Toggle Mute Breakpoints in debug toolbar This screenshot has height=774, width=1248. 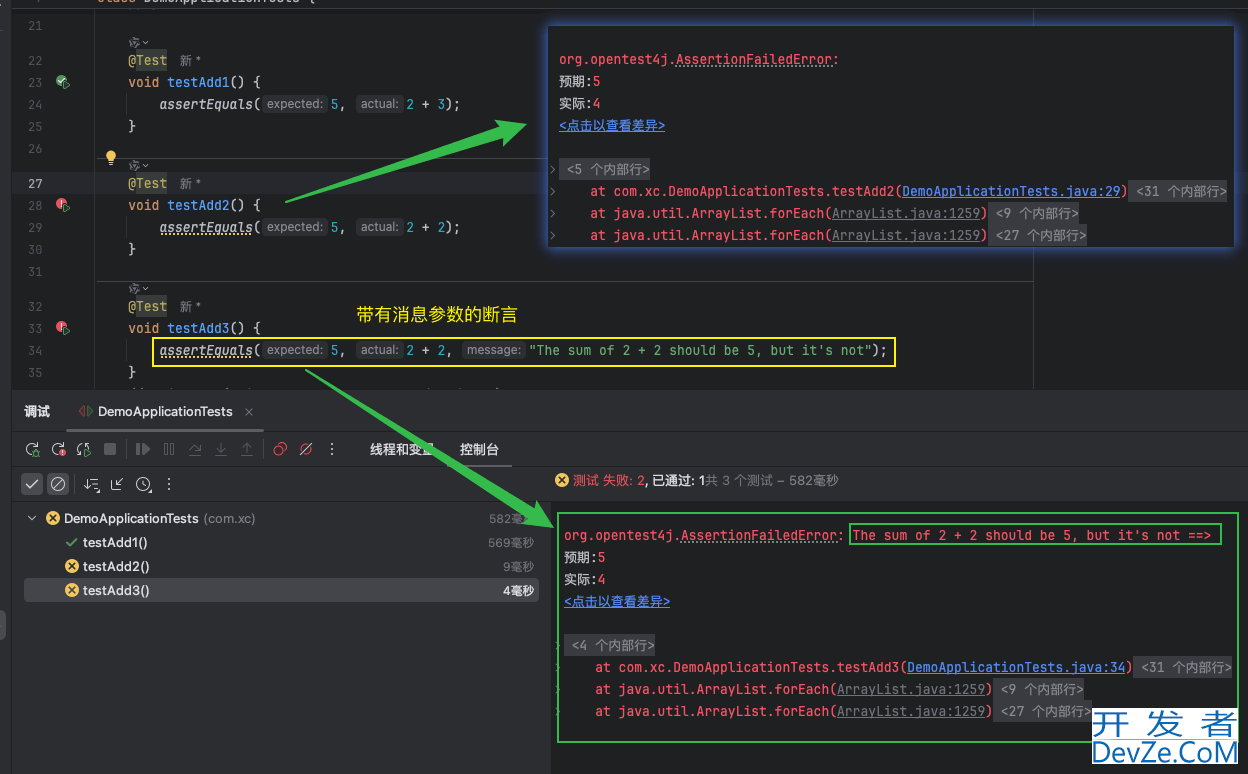(306, 450)
